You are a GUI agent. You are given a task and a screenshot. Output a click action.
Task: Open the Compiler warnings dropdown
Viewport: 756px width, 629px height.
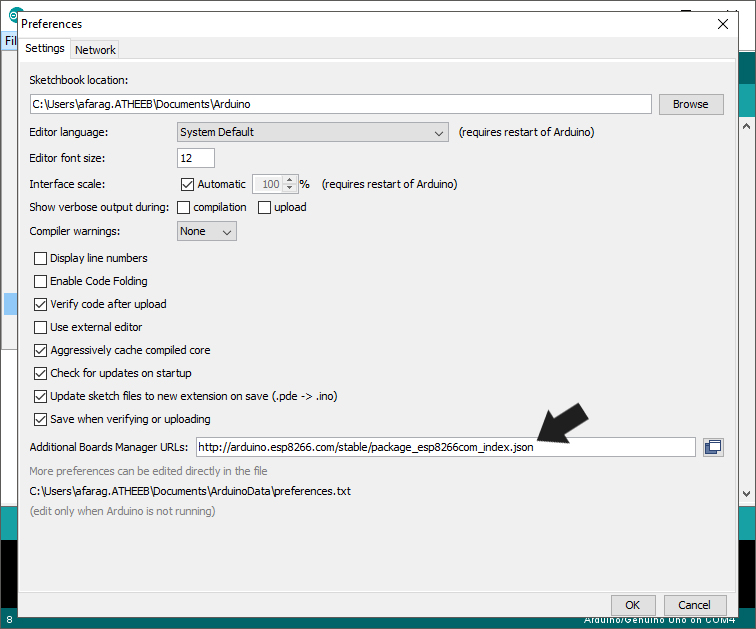tap(206, 231)
